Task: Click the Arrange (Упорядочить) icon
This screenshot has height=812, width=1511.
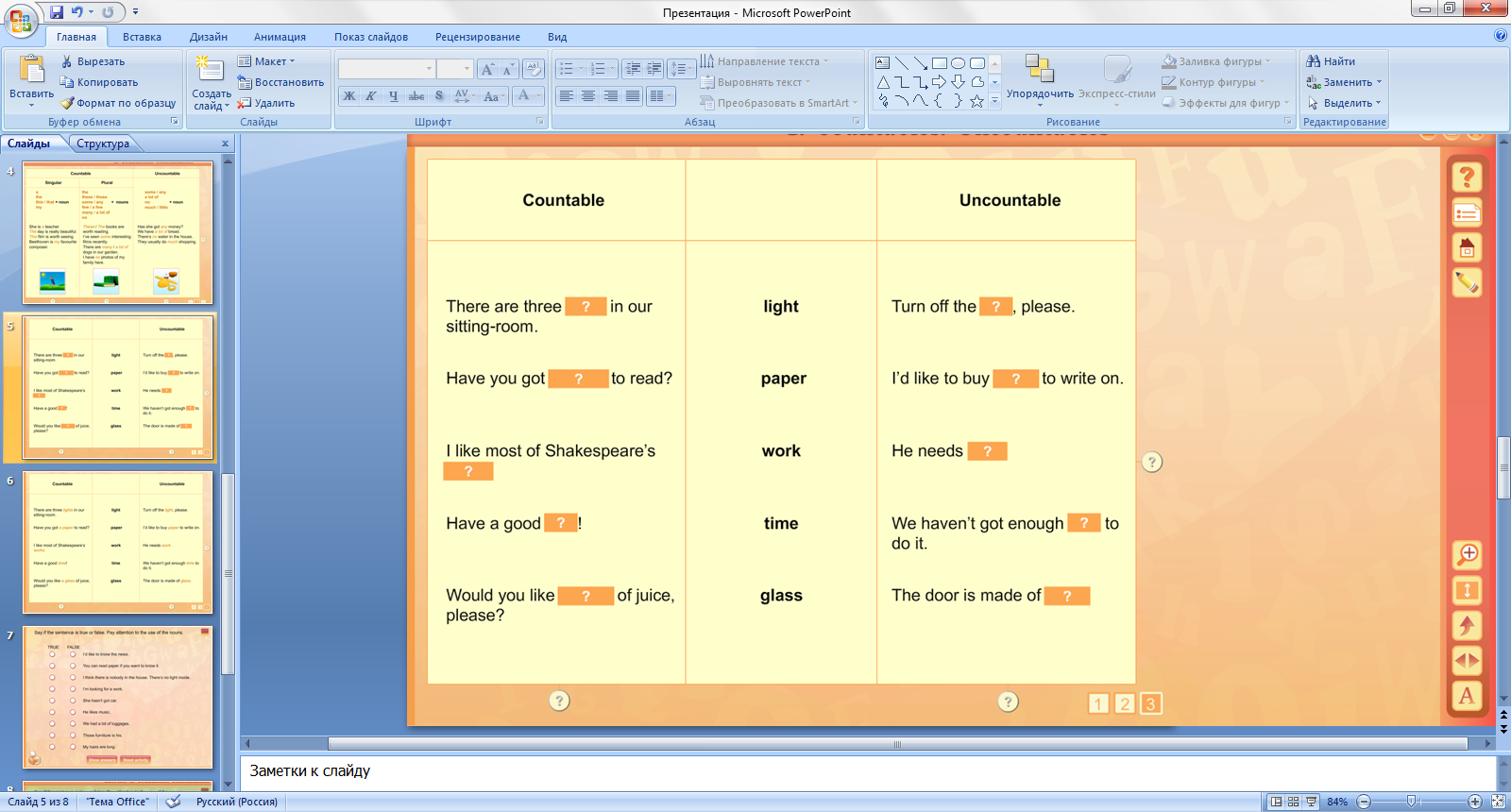Action: [1039, 69]
